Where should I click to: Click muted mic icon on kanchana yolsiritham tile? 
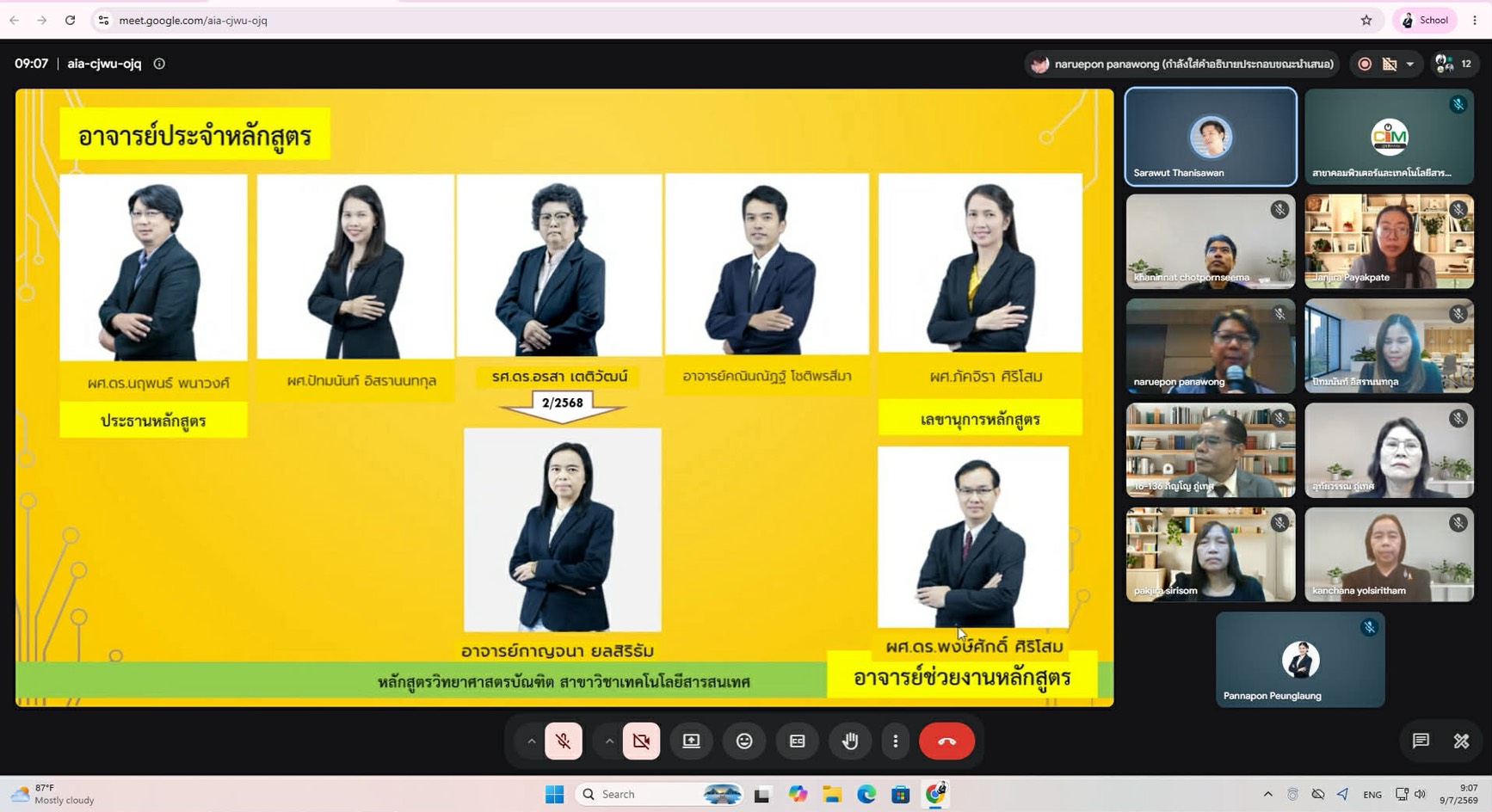[1458, 522]
